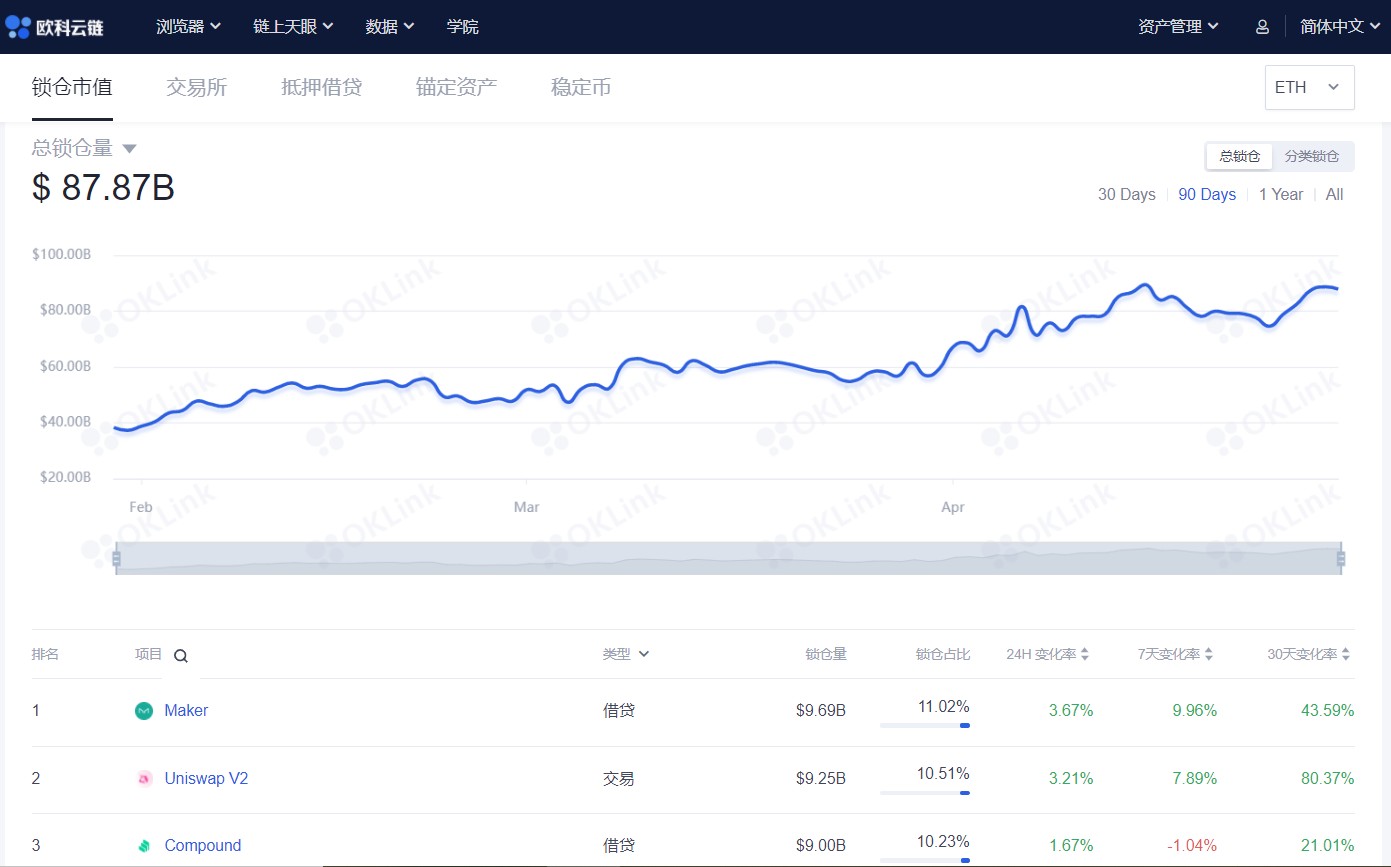Click Uniswap V2's $9.25B locked value
Image resolution: width=1391 pixels, height=867 pixels.
click(x=821, y=778)
